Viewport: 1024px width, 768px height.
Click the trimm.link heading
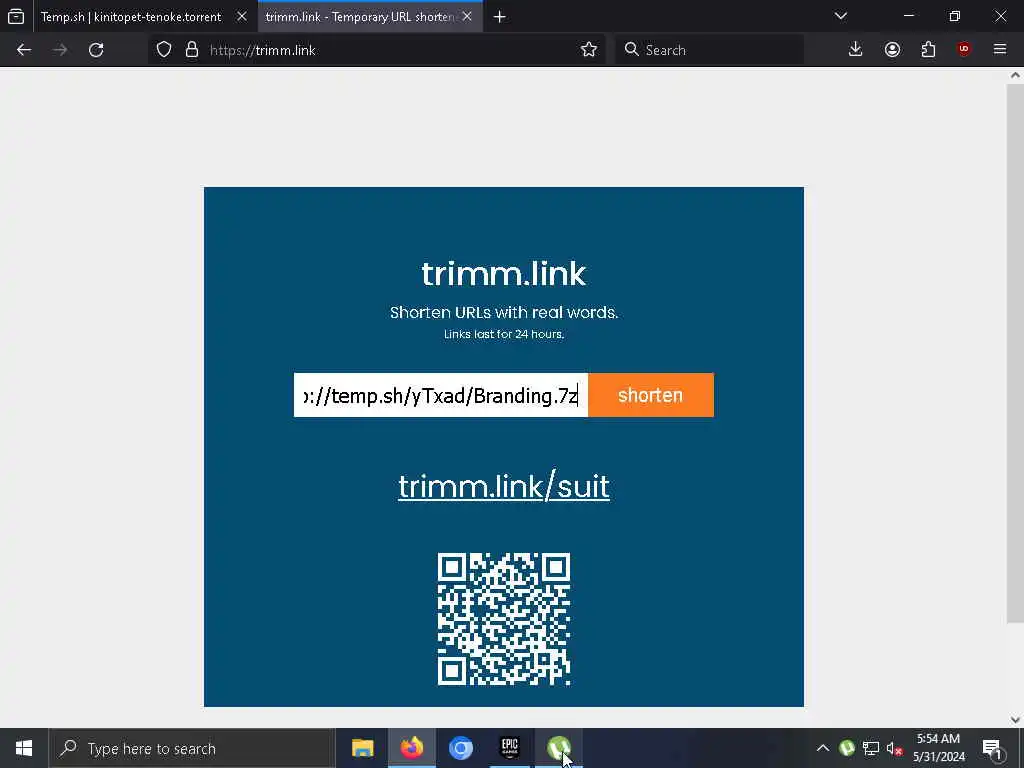(x=504, y=274)
